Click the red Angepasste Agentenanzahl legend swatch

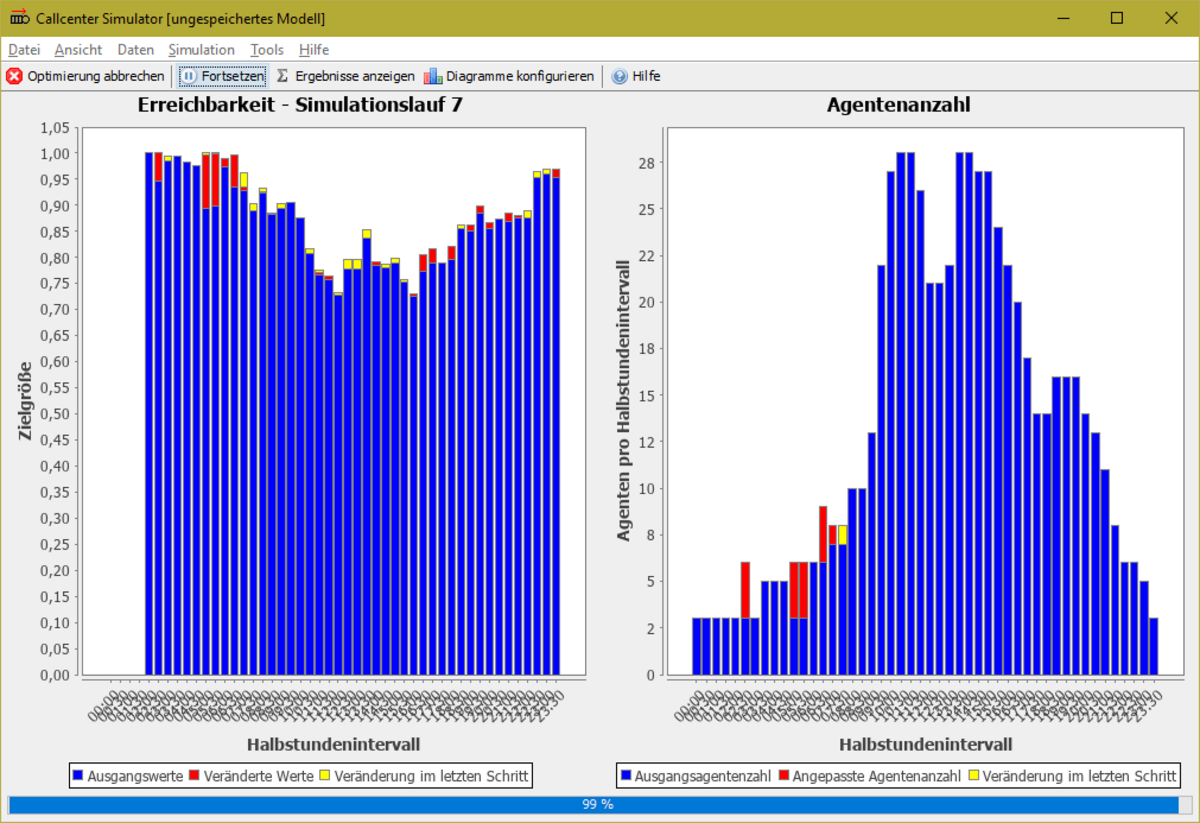tap(783, 775)
